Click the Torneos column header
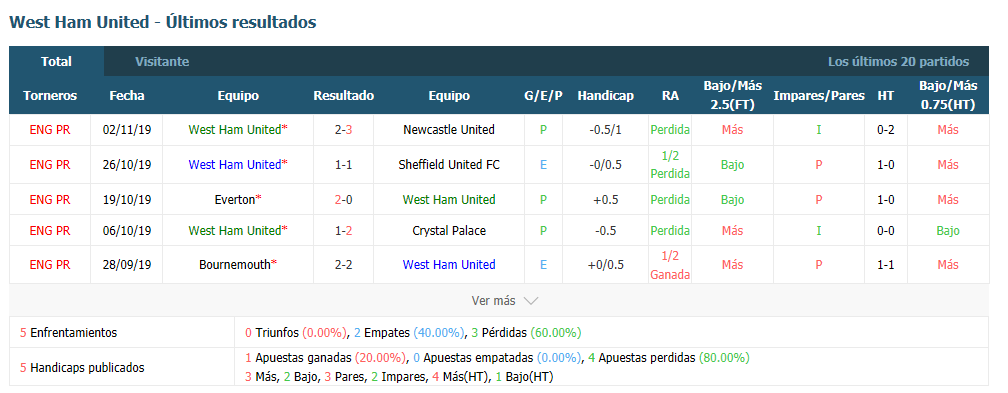The image size is (1008, 393). point(50,96)
